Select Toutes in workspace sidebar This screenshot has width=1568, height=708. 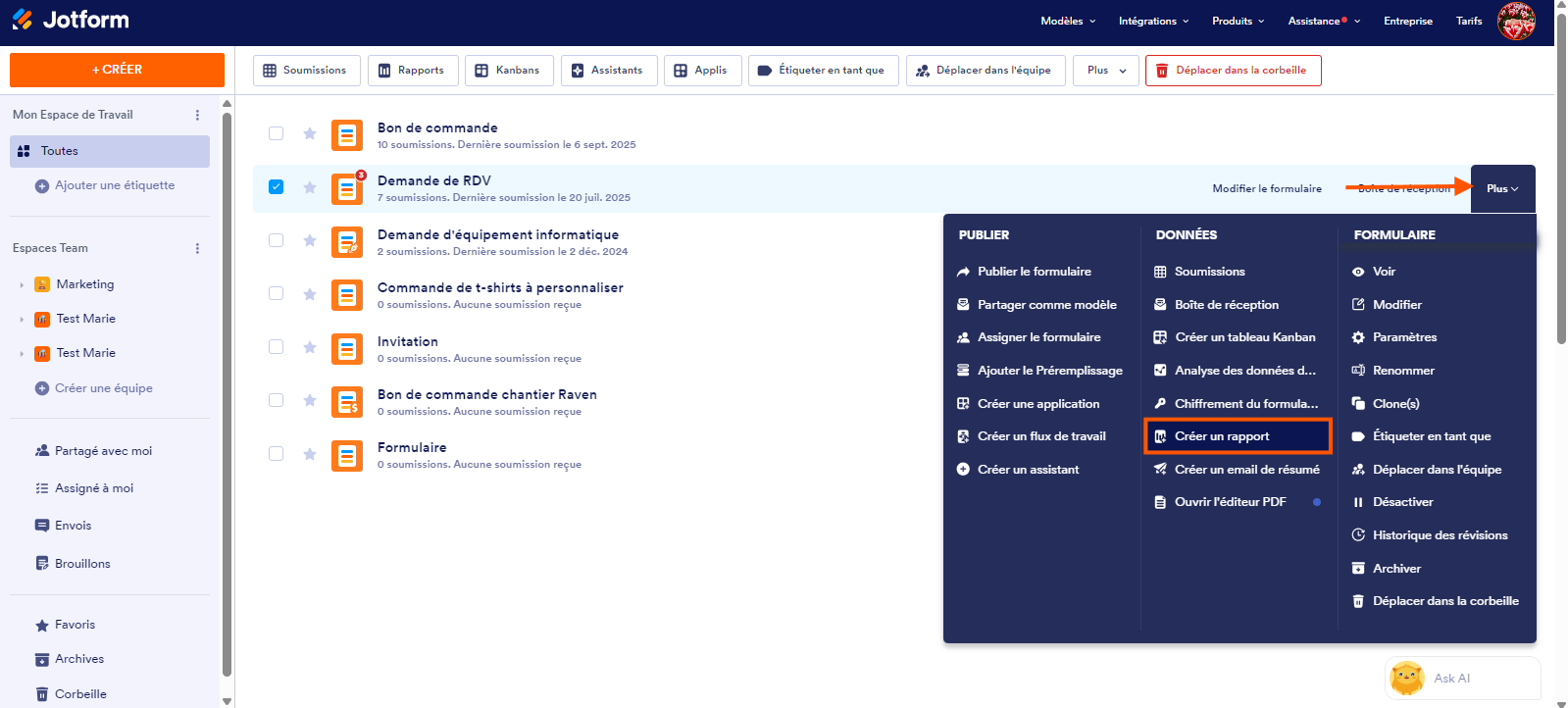click(110, 151)
